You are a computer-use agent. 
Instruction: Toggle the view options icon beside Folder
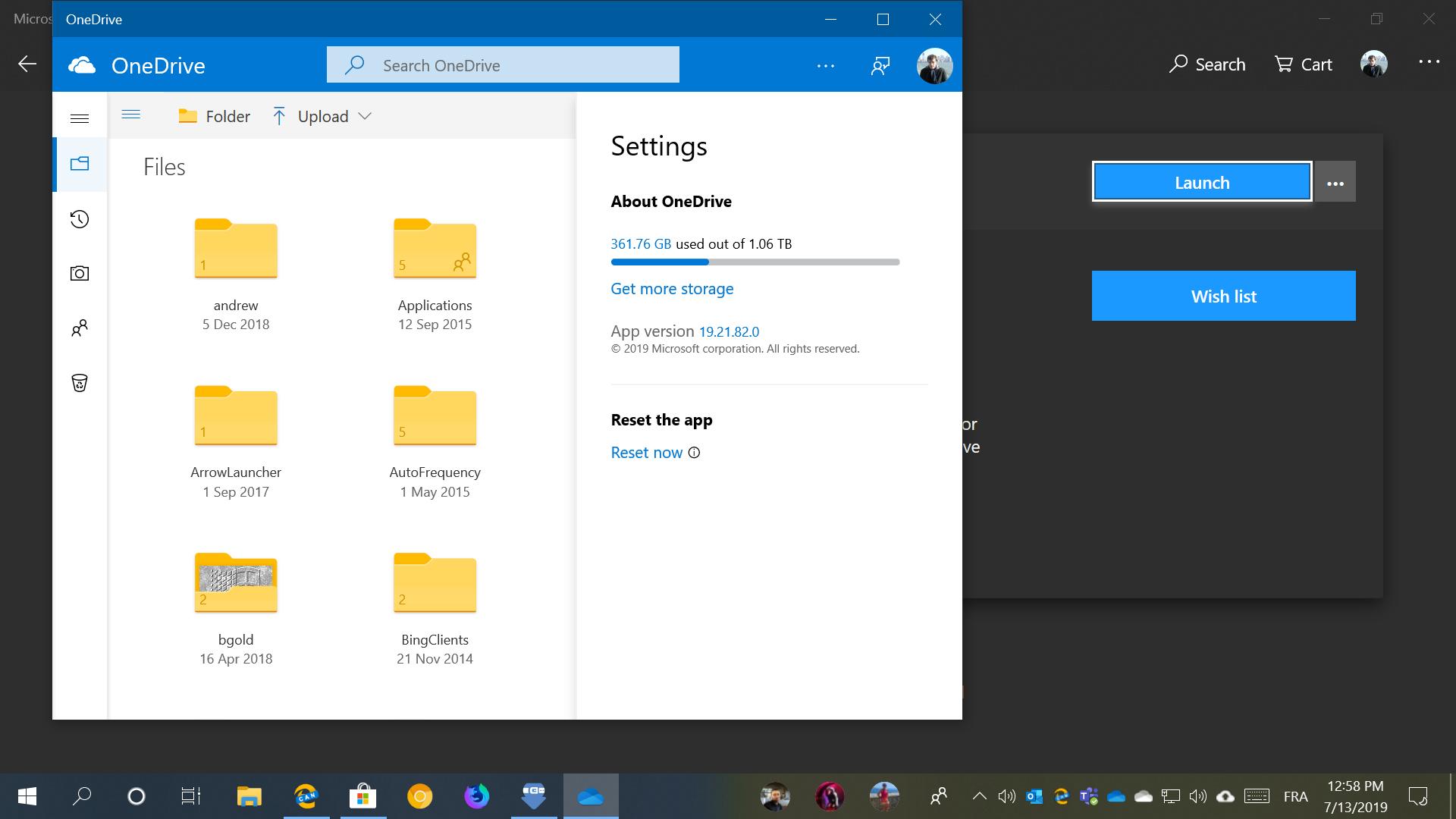click(x=131, y=115)
